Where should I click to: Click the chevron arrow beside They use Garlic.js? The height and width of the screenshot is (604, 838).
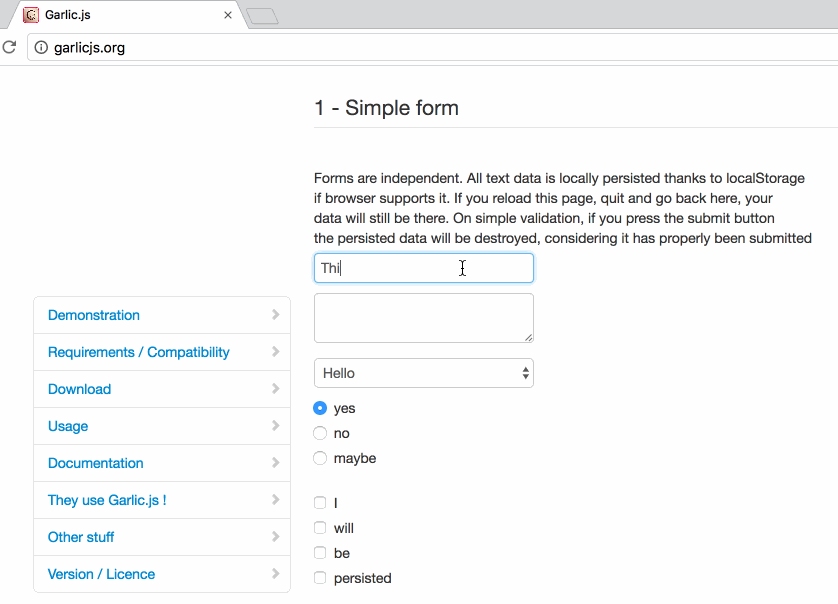click(x=275, y=500)
